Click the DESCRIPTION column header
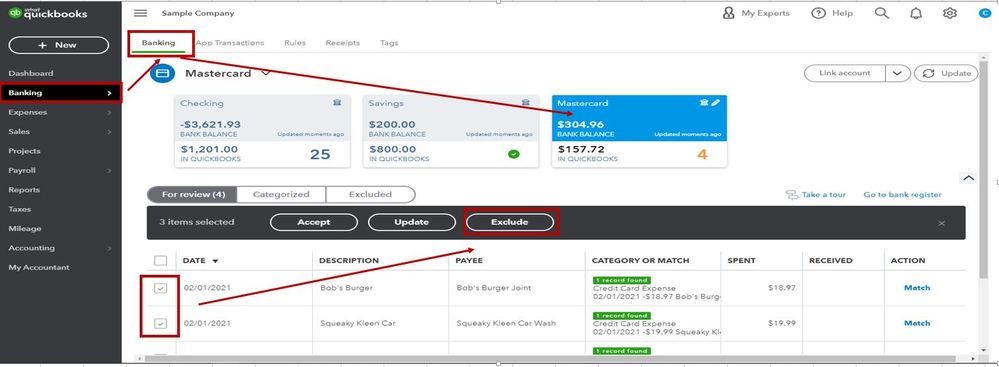The height and width of the screenshot is (367, 999). 349,261
